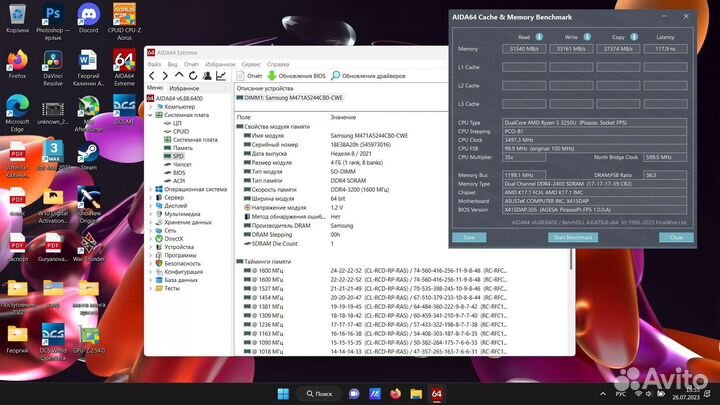
Task: Click Start Benchmark button
Action: tap(573, 237)
